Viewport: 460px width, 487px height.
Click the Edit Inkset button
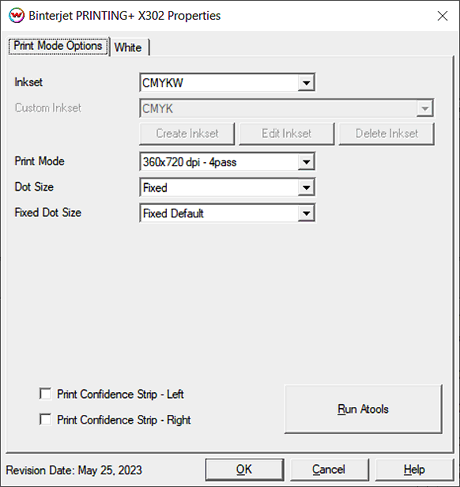point(287,134)
